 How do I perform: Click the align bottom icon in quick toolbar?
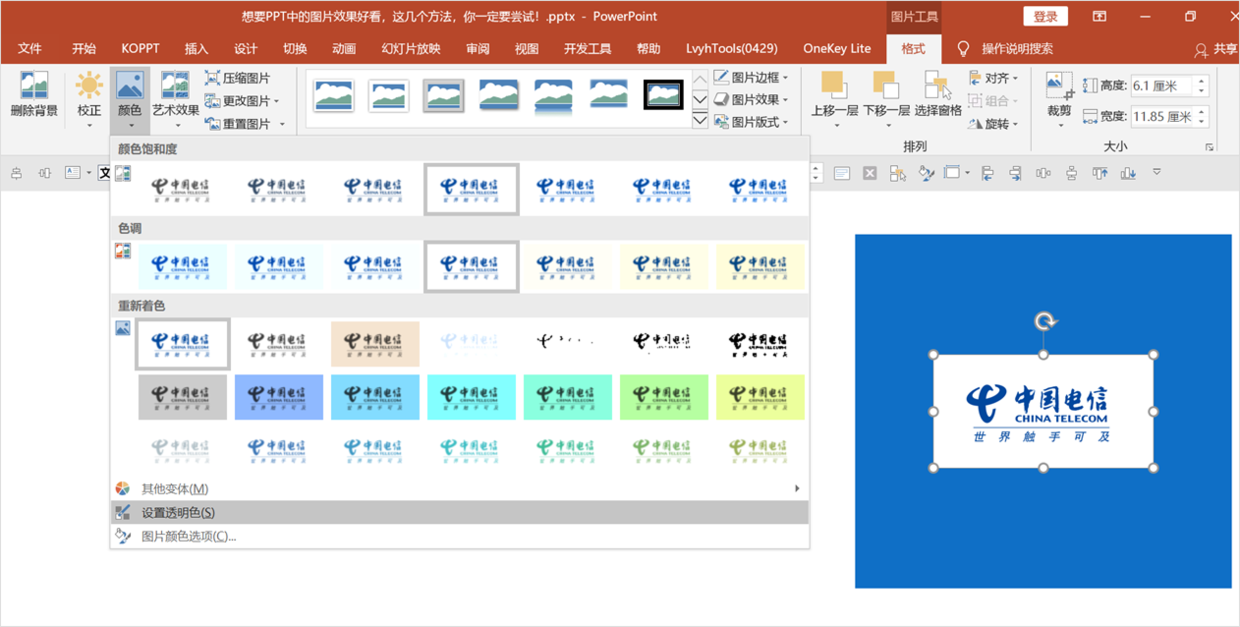(1128, 173)
